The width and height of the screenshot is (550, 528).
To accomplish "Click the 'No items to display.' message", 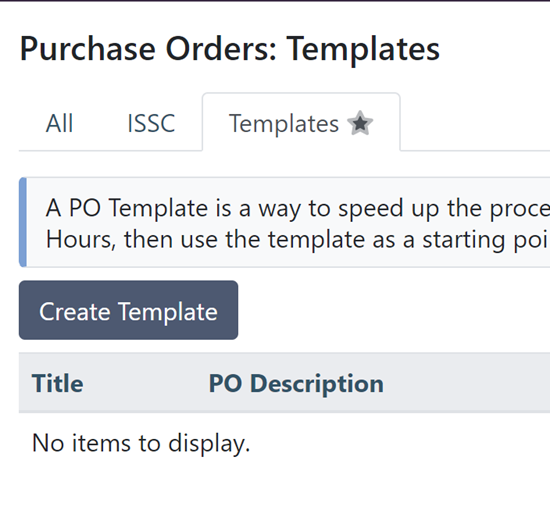I will [141, 443].
